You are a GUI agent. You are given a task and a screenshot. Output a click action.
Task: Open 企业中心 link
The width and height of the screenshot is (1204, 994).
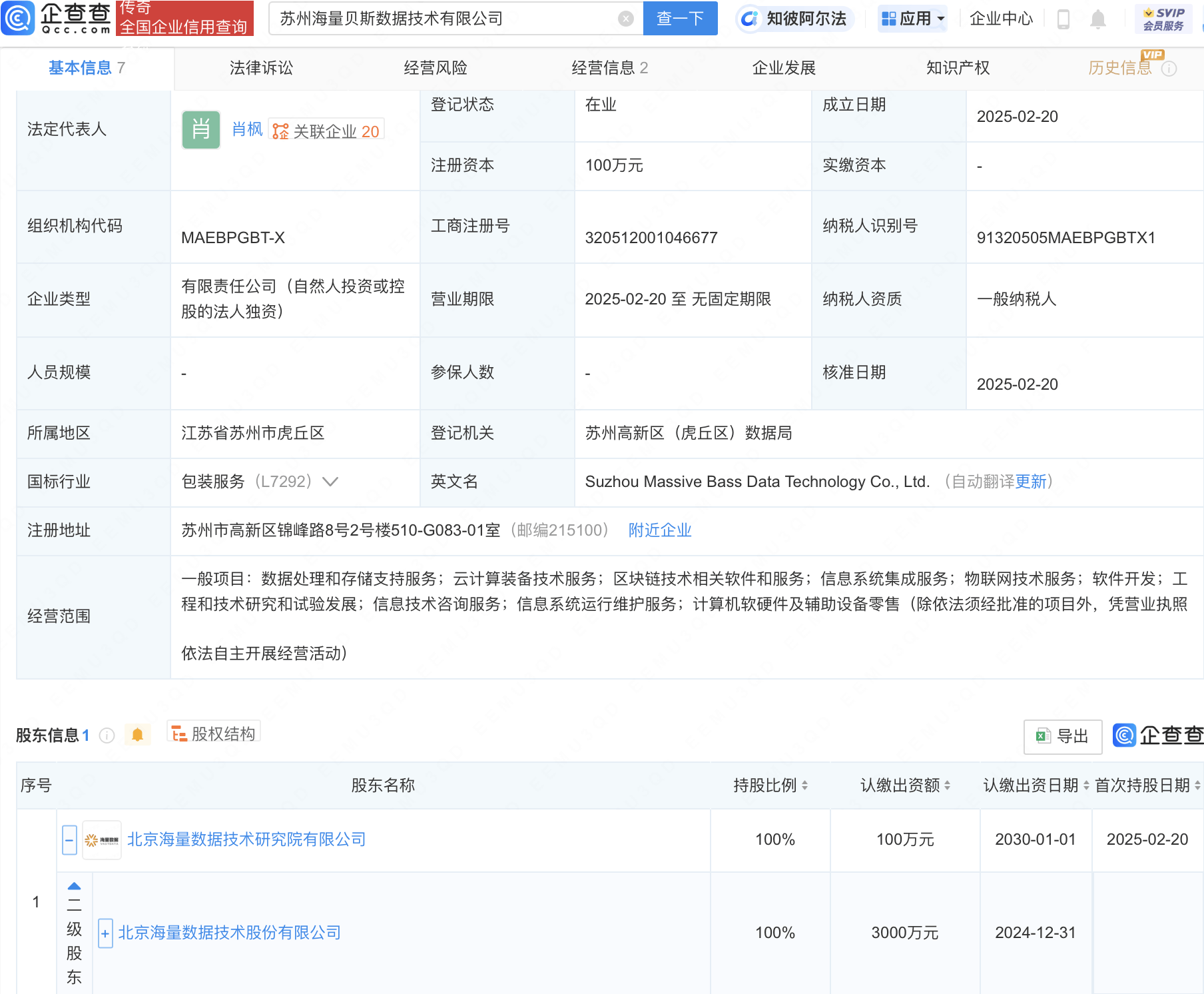1001,19
